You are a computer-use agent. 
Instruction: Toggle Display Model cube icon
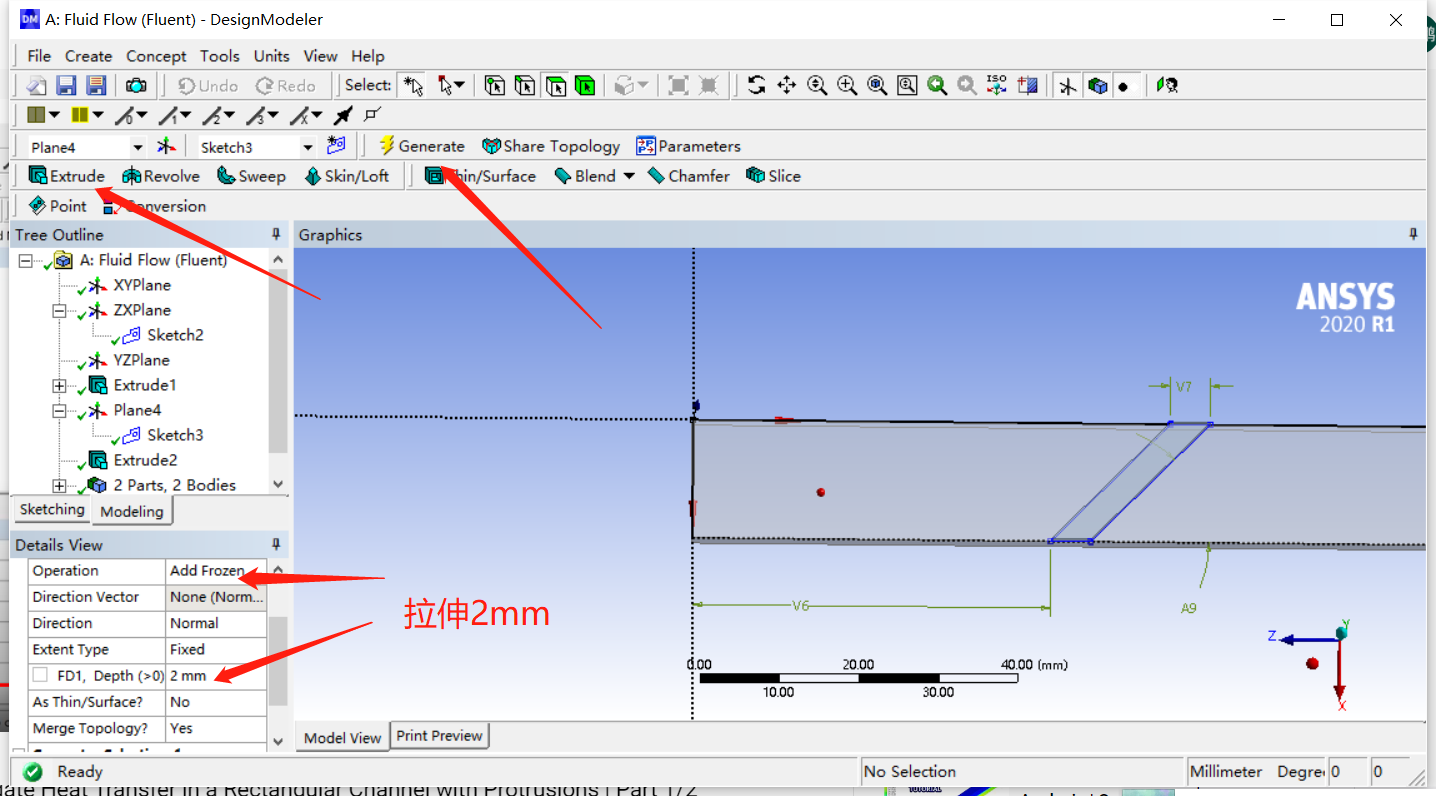point(1098,86)
